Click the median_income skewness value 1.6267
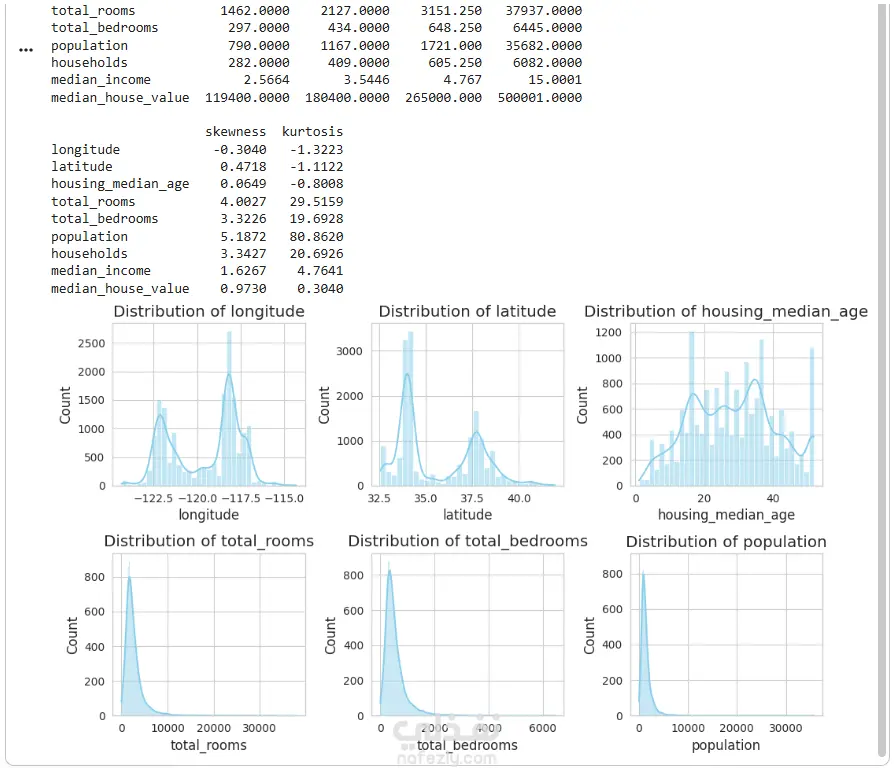The image size is (894, 768). pos(243,270)
